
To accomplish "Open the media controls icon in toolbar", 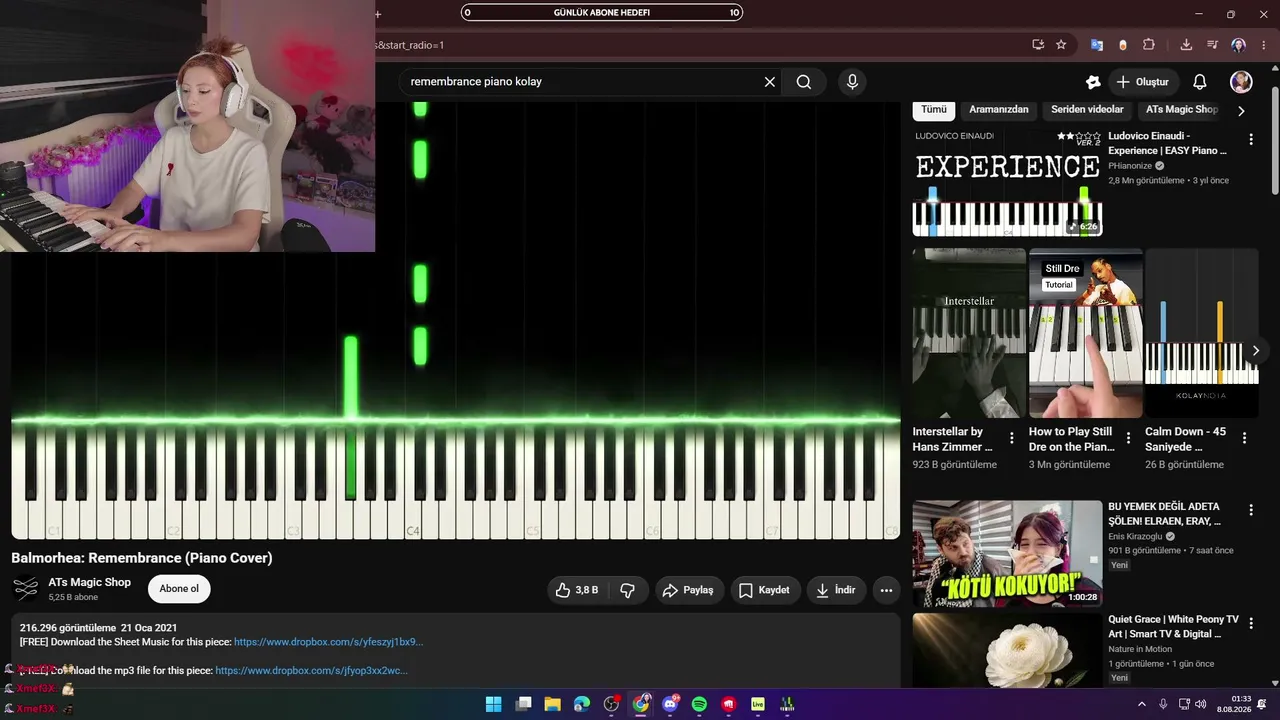I will (x=1212, y=45).
